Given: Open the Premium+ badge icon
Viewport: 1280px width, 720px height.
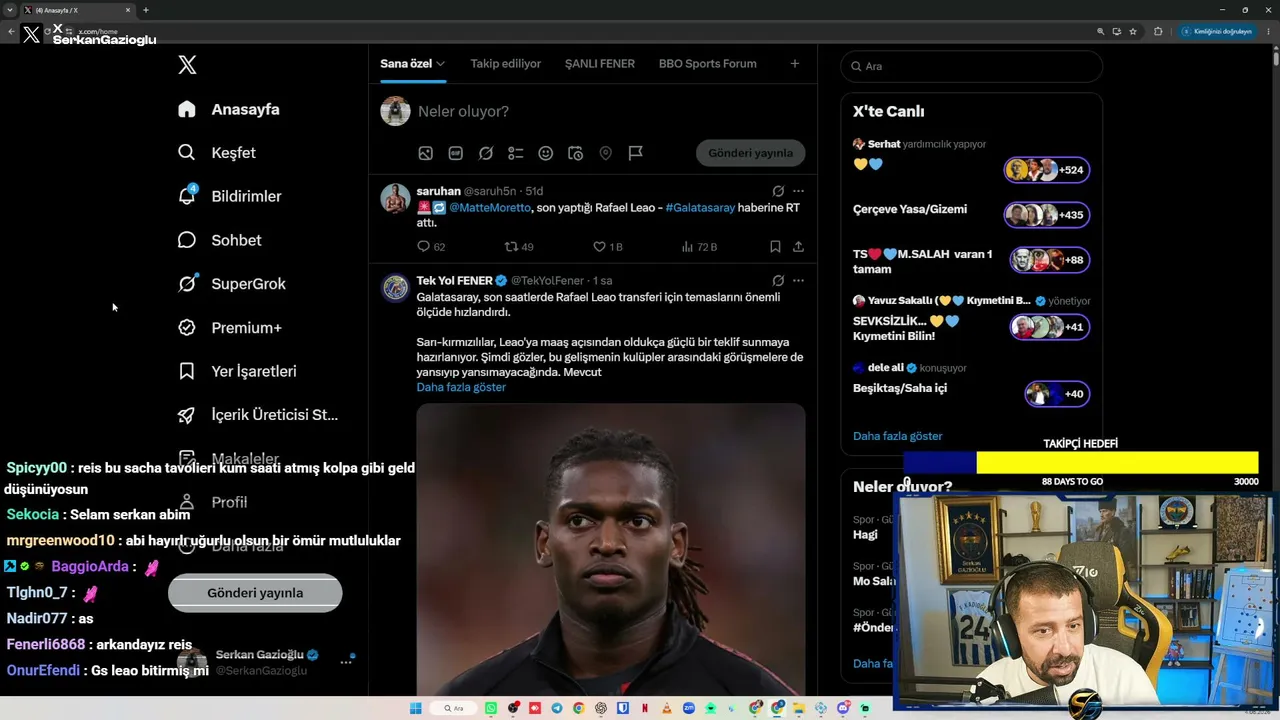Looking at the screenshot, I should 187,327.
